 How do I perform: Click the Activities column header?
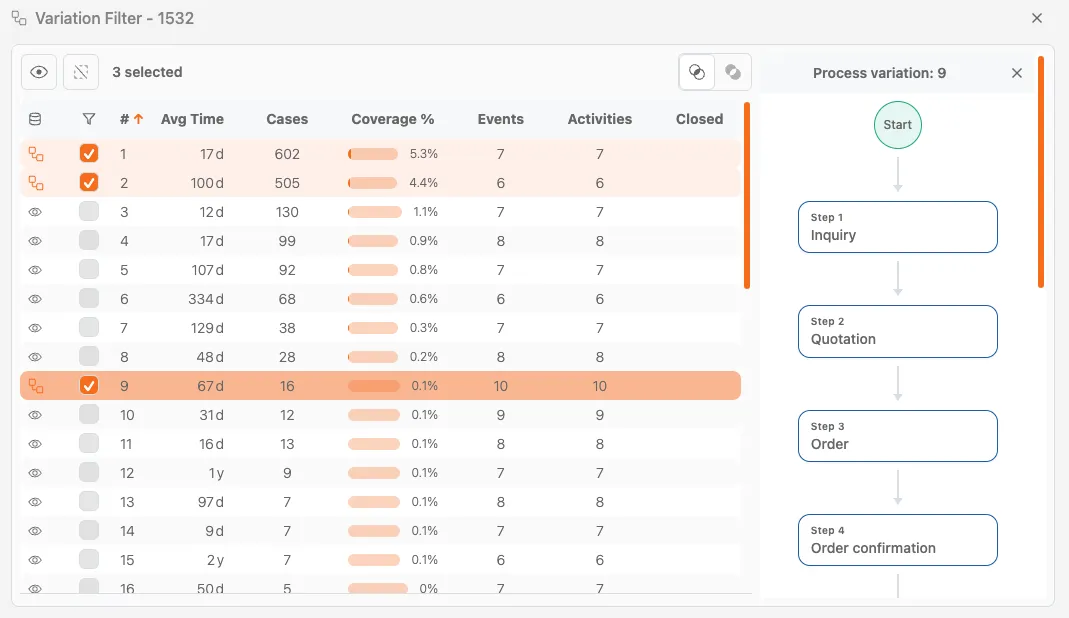tap(599, 119)
